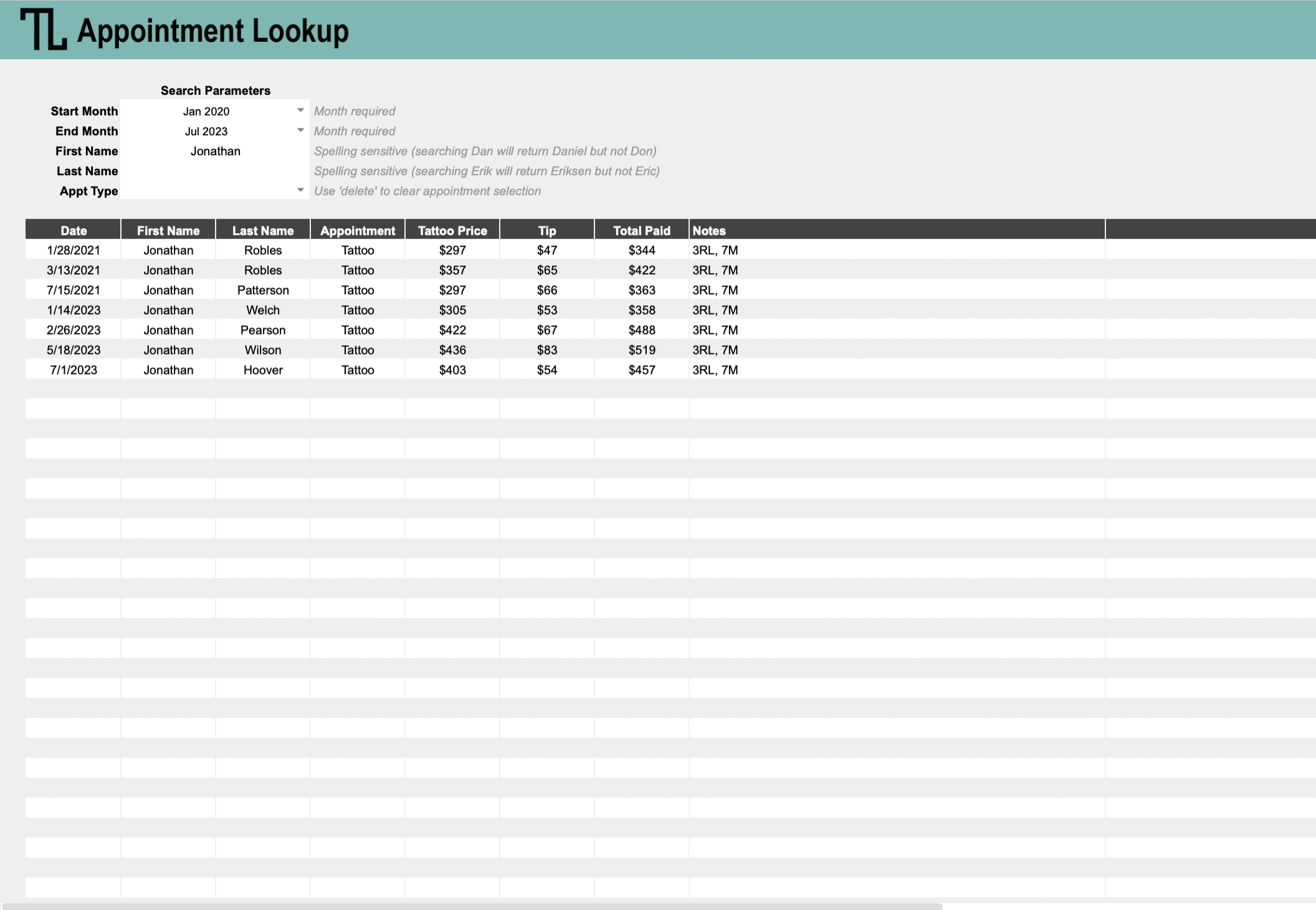
Task: Click the horizontal scrollbar at bottom
Action: 471,906
